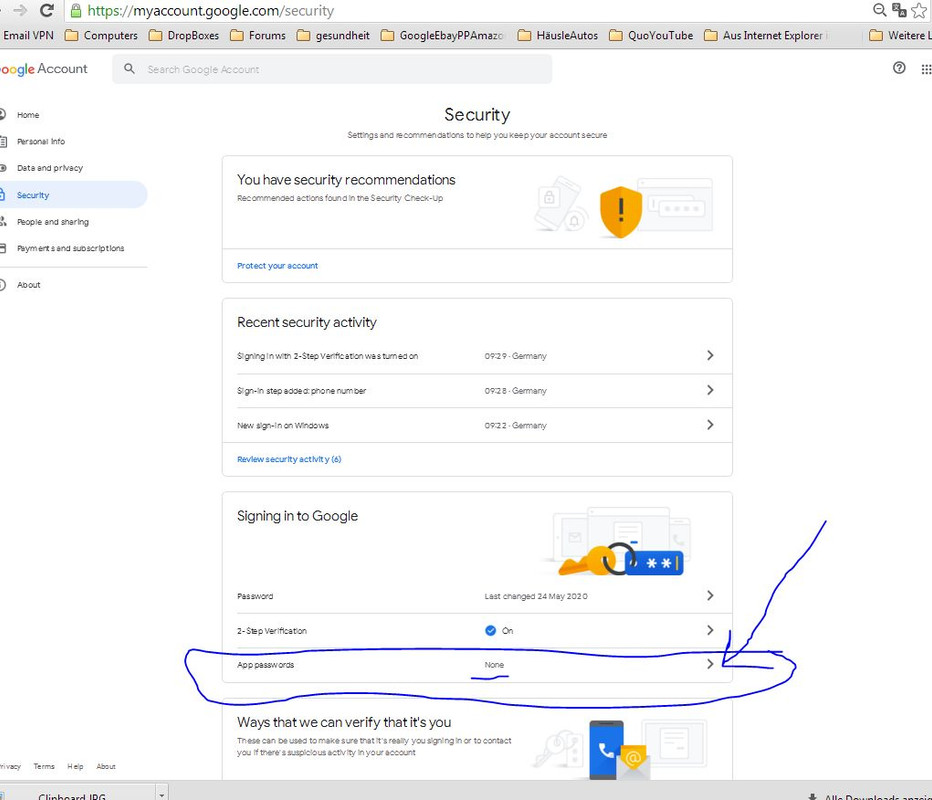Bookmark this page with the star icon
932x800 pixels.
click(x=919, y=10)
